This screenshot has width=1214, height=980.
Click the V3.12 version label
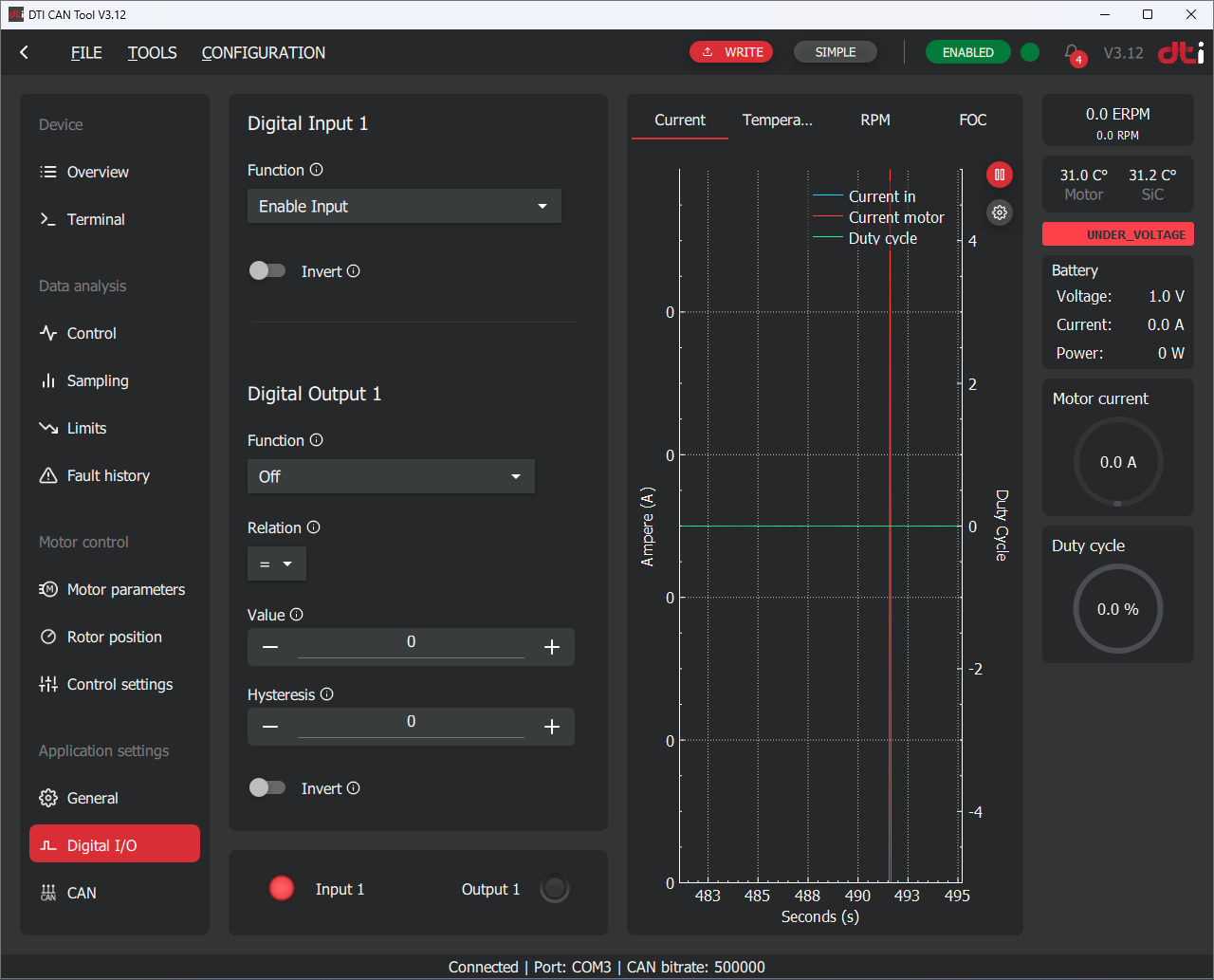click(x=1123, y=53)
